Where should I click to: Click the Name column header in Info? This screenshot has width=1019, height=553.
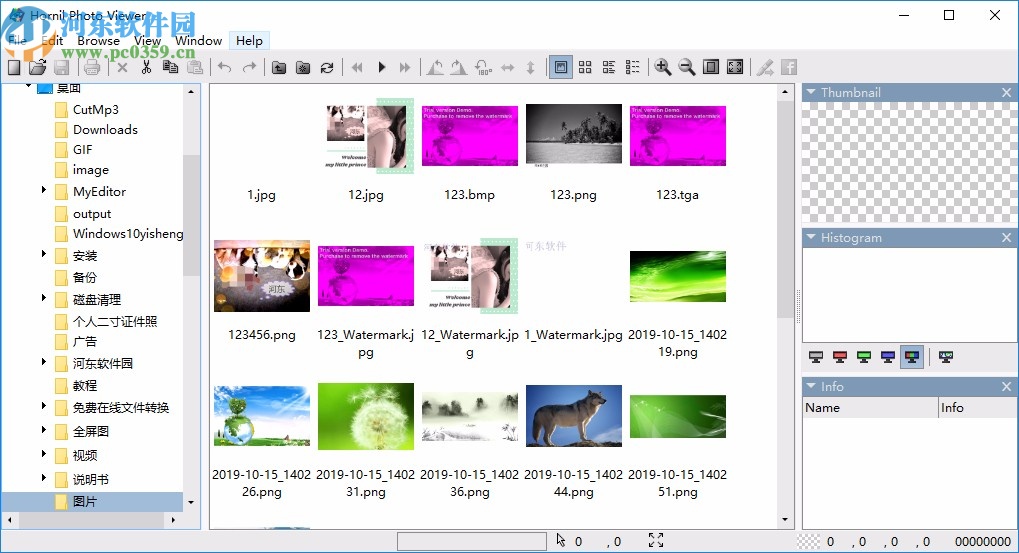coord(870,407)
